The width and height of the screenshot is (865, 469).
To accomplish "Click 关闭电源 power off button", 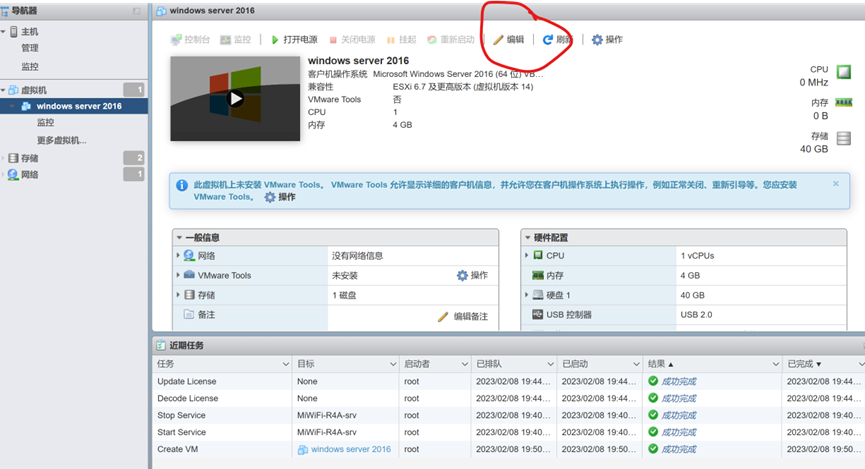I will [352, 39].
